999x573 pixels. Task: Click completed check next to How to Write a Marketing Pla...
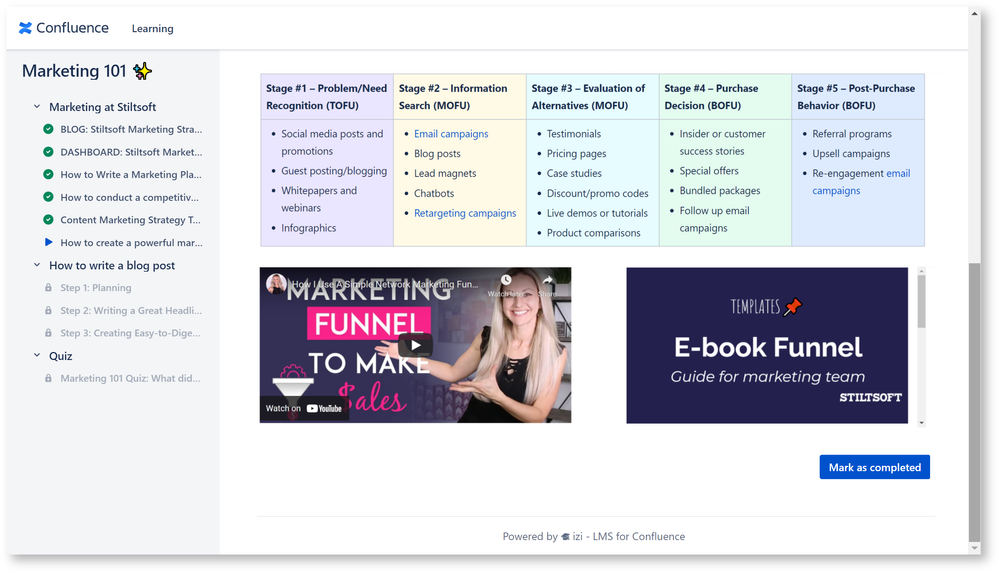pyautogui.click(x=48, y=174)
